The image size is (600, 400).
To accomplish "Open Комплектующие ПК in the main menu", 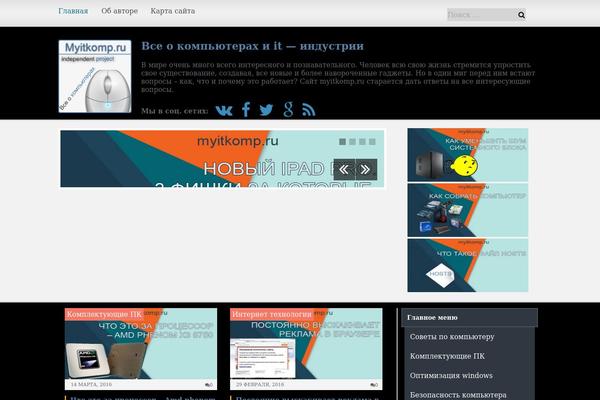I will 447,356.
